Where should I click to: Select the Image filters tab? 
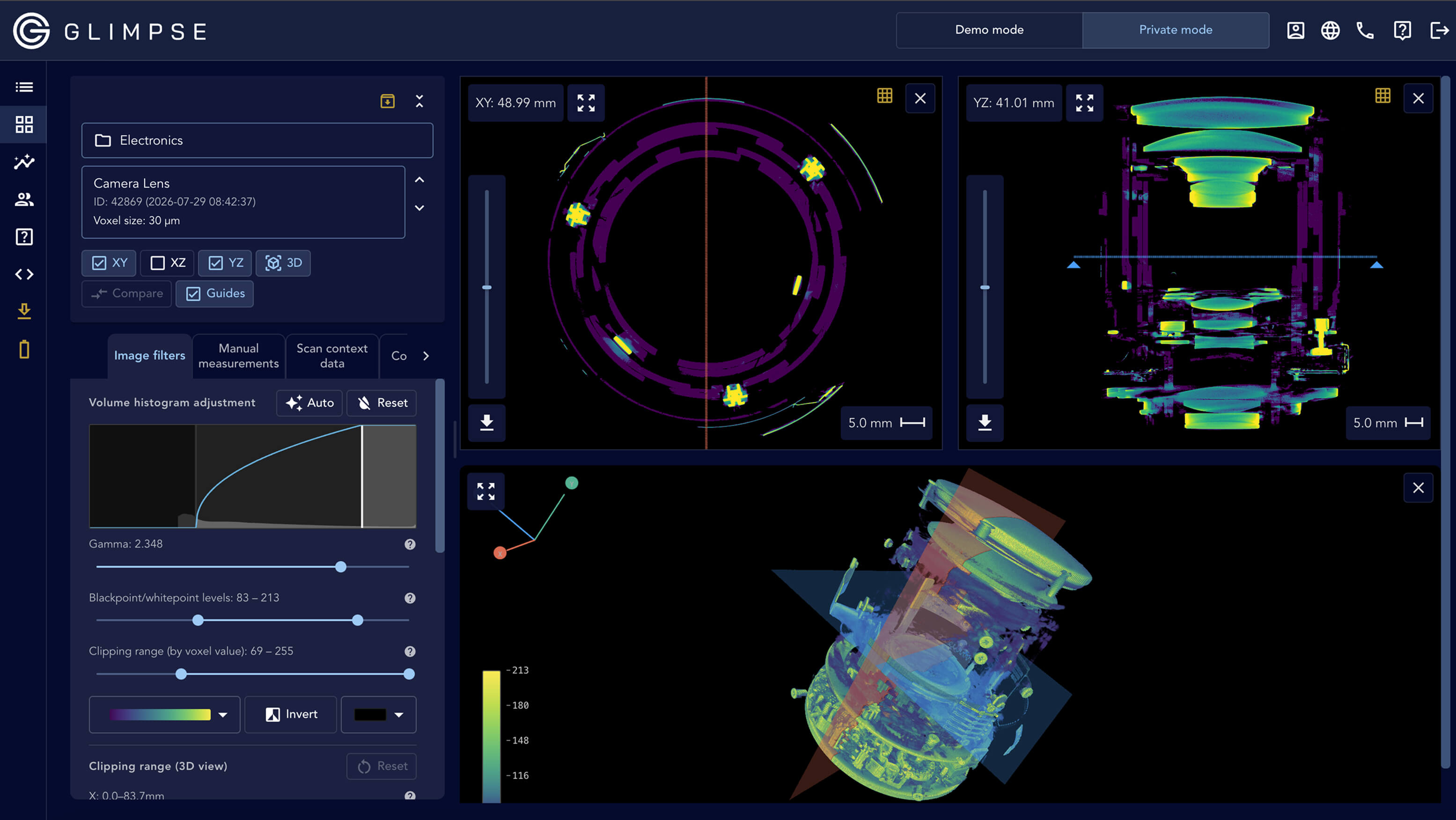click(x=150, y=355)
